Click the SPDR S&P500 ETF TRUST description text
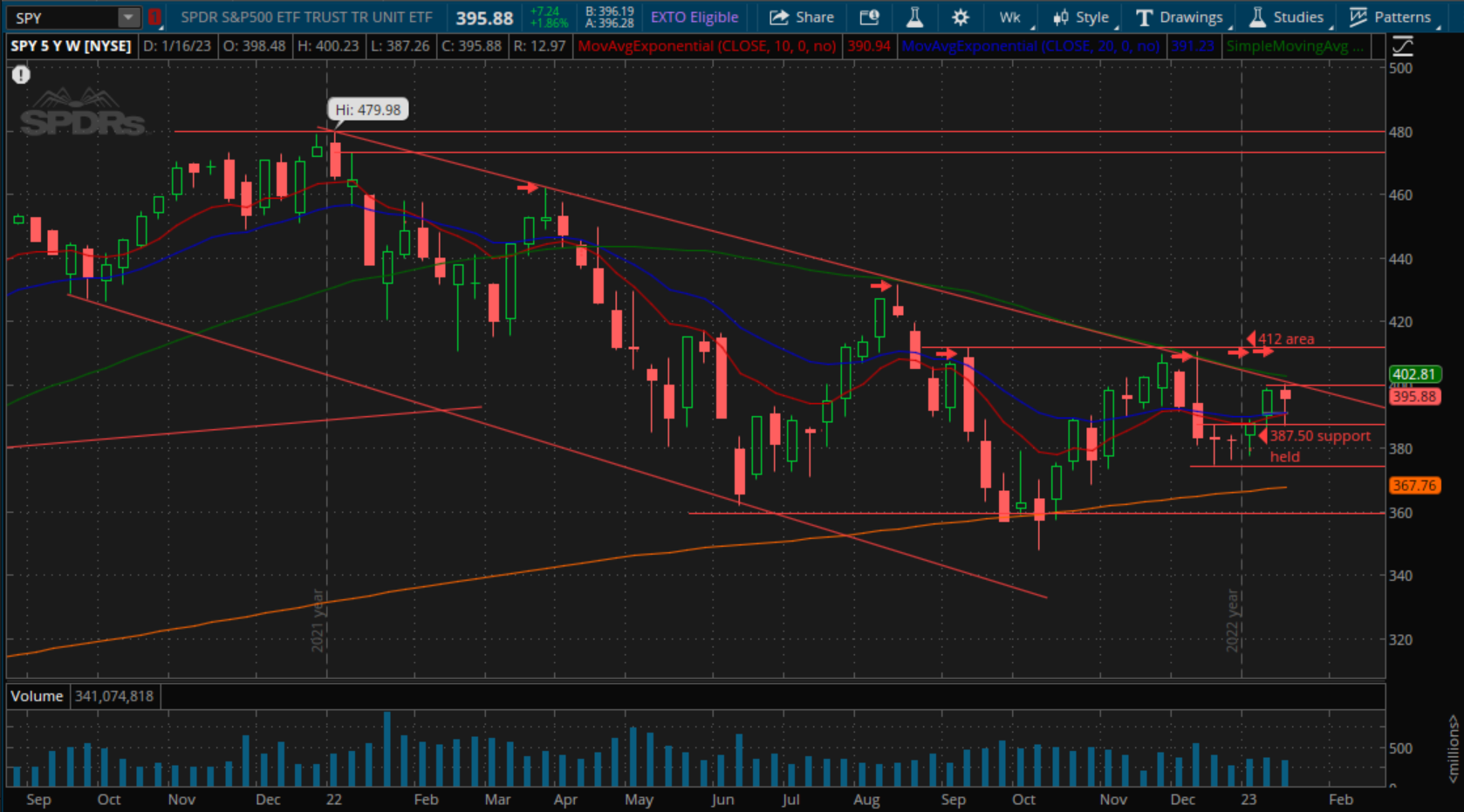The image size is (1464, 812). [x=306, y=17]
